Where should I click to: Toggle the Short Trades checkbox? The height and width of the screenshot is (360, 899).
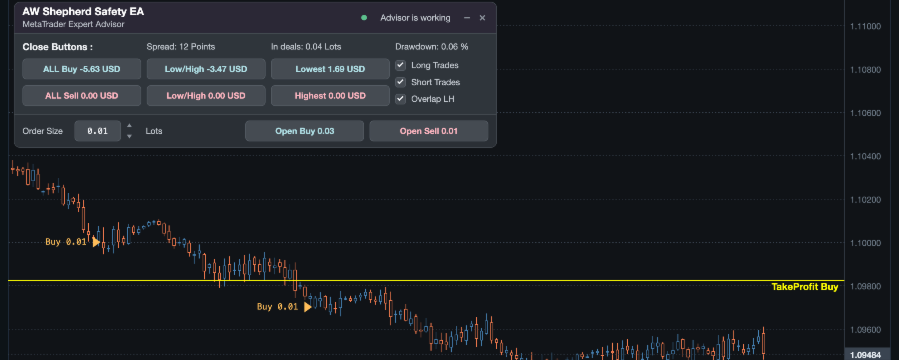pos(401,82)
